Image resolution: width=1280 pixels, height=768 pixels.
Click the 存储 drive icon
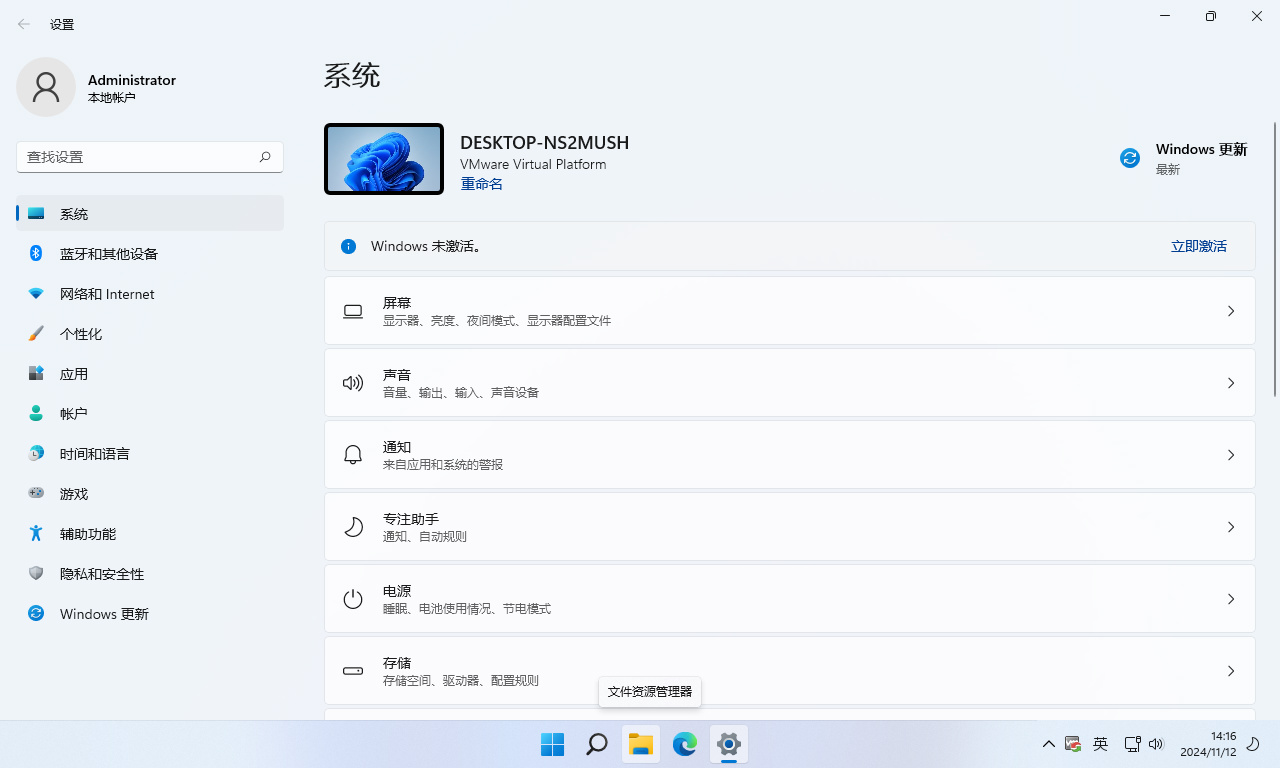pos(353,671)
